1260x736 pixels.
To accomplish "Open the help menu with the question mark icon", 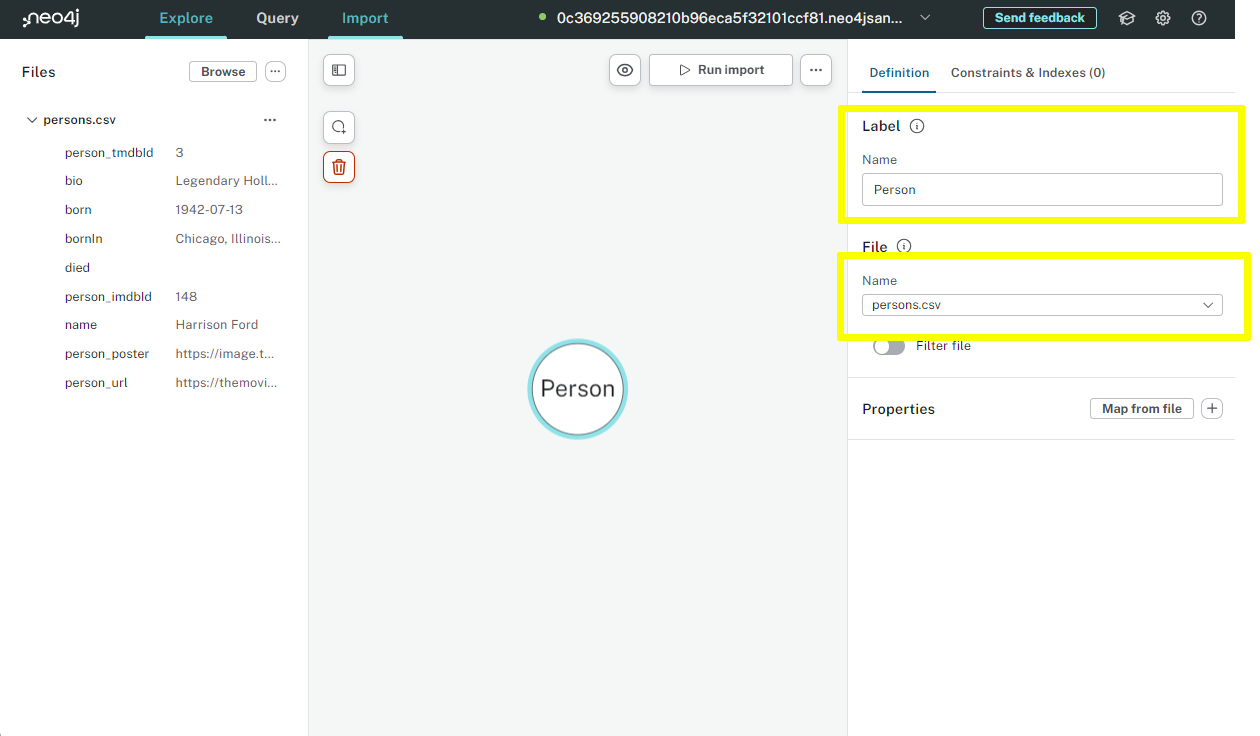I will (x=1199, y=18).
